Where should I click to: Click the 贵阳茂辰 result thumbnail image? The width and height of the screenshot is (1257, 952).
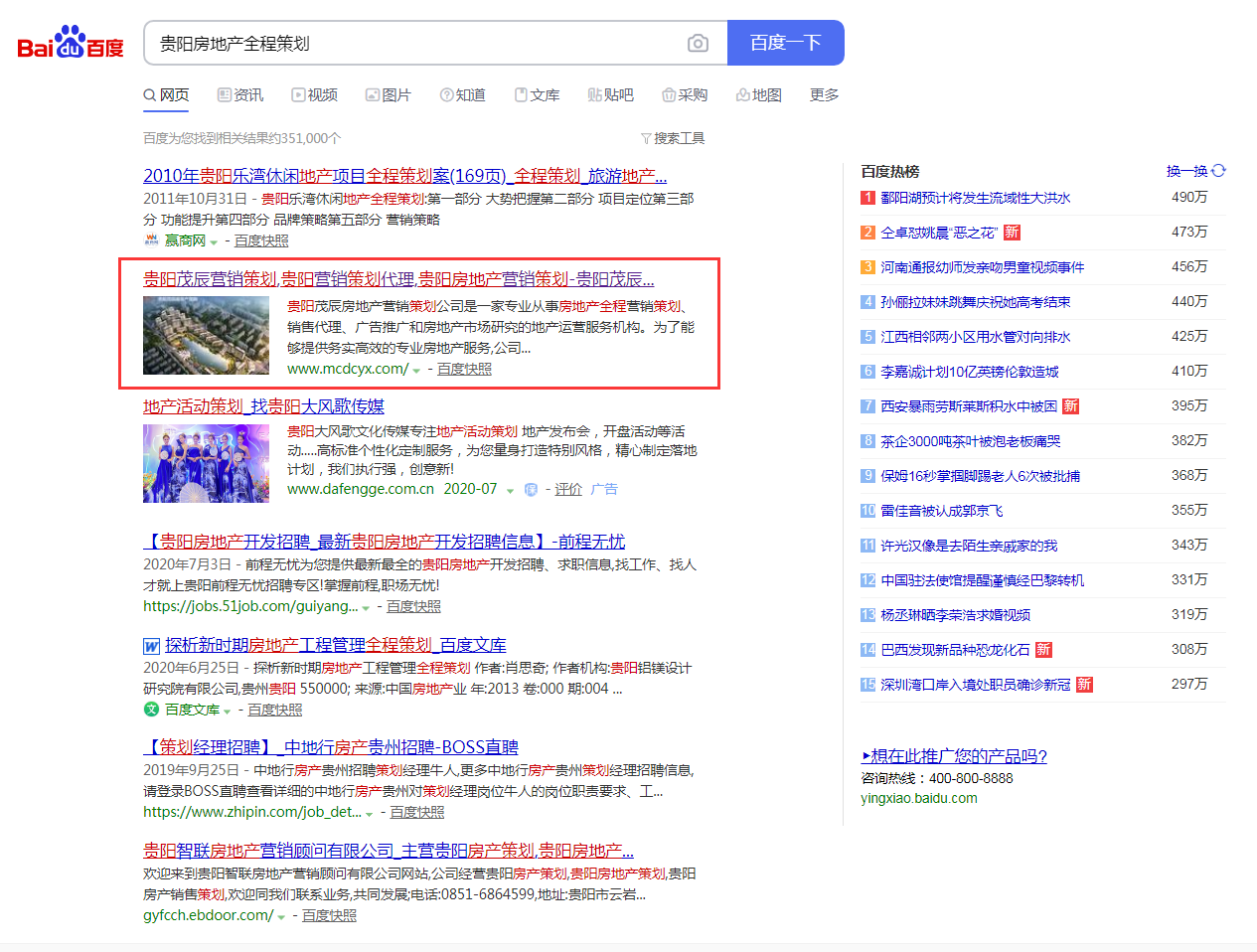[x=206, y=335]
